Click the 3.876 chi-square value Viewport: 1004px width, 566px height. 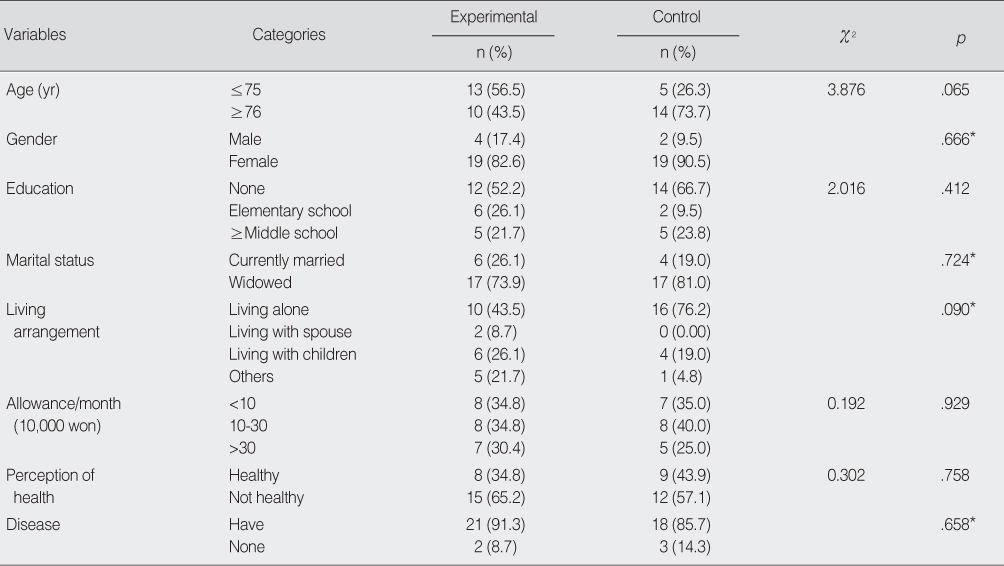[846, 90]
